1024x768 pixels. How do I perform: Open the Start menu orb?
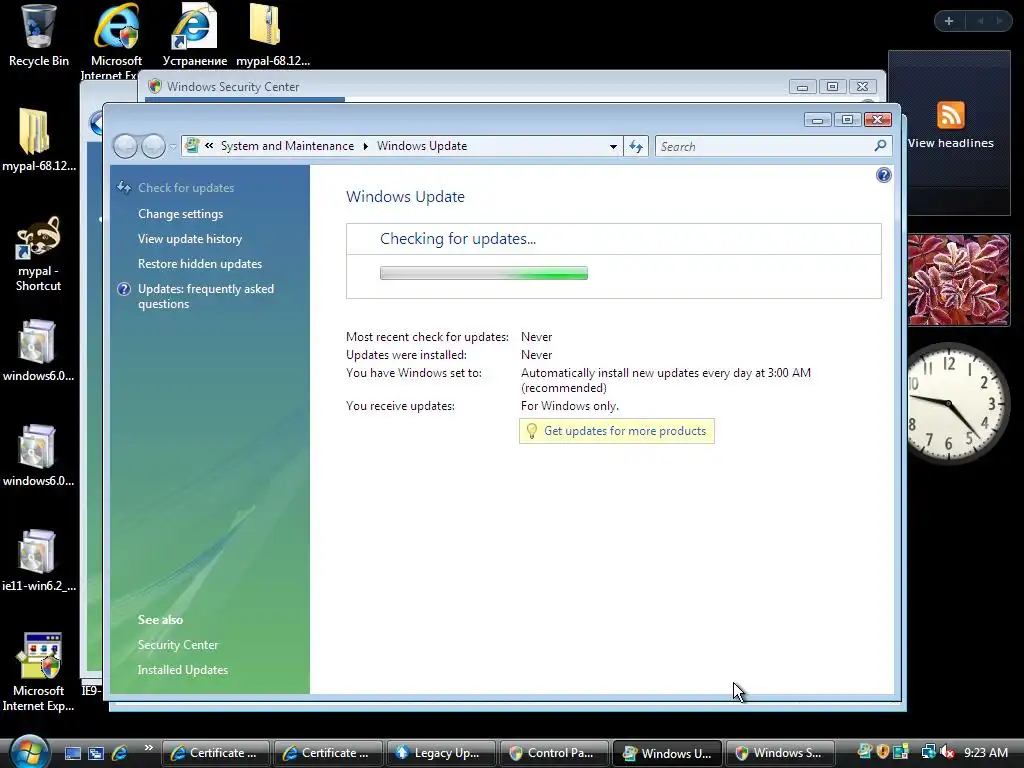coord(29,752)
